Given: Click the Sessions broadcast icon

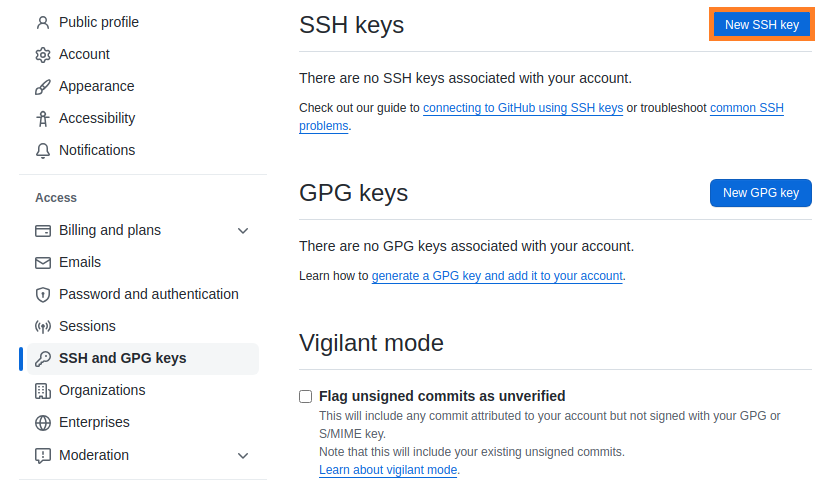Looking at the screenshot, I should click(x=42, y=326).
